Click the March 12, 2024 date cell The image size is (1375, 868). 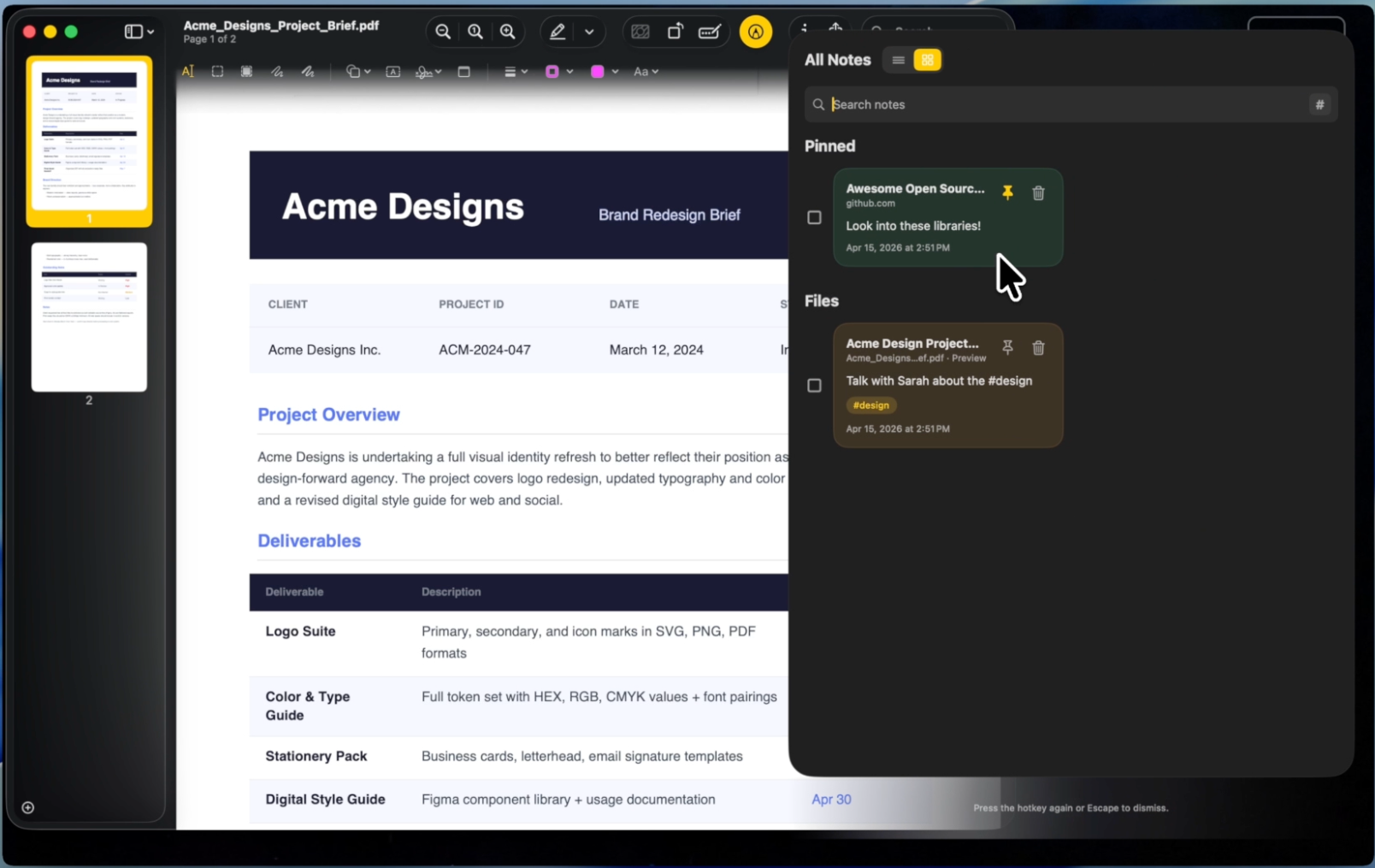click(656, 350)
